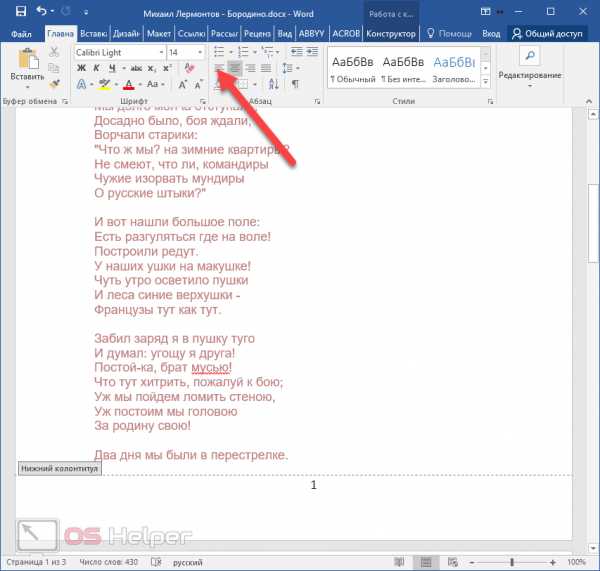The image size is (600, 571).
Task: Switch to the Дизайн tab
Action: [126, 34]
